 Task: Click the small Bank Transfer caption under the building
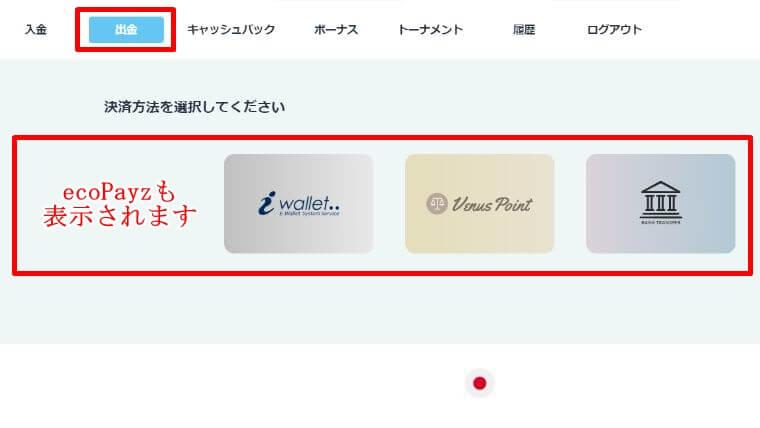(x=661, y=222)
